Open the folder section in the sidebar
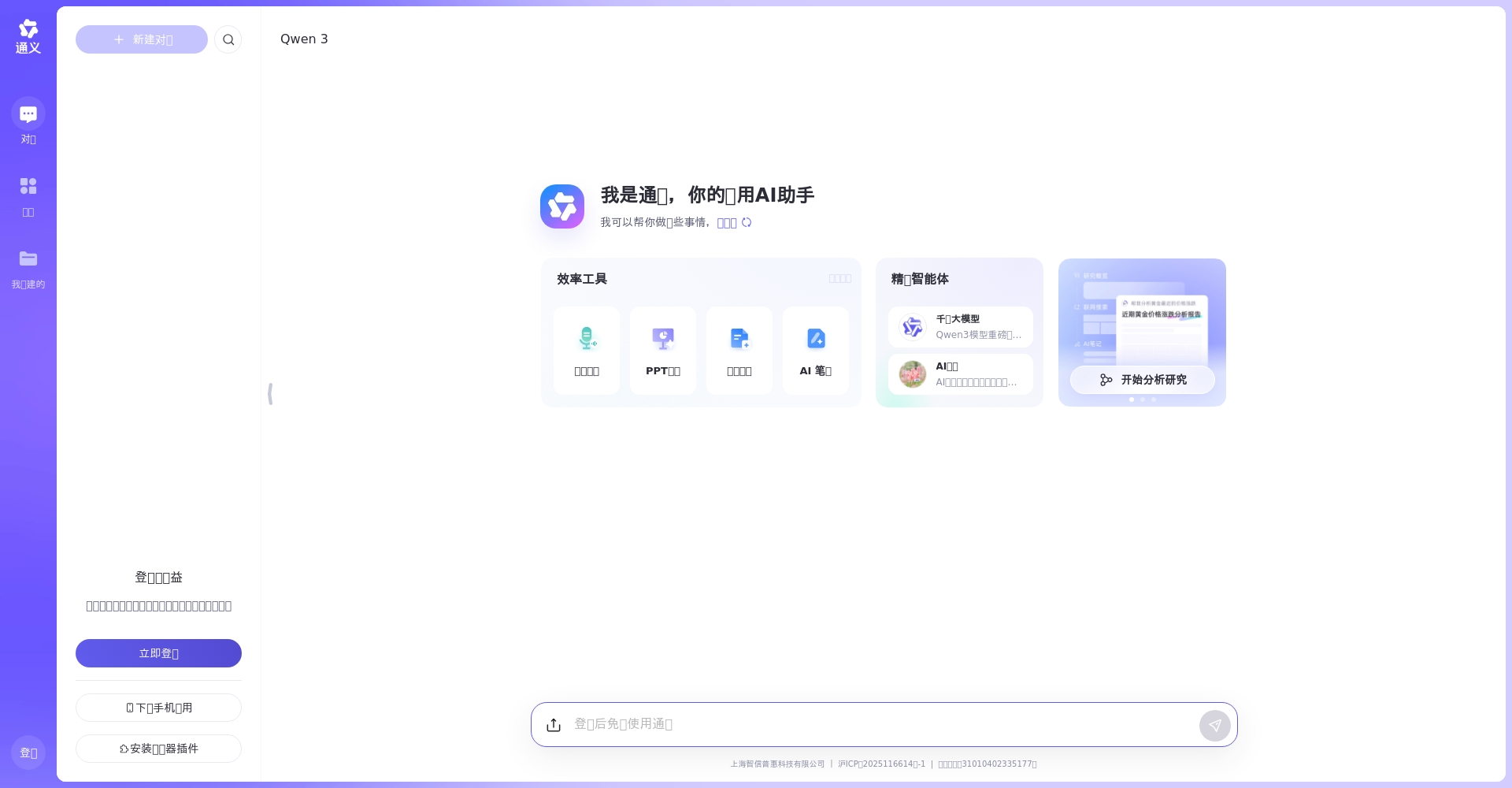Screen dimensions: 1512x788 pos(28,269)
